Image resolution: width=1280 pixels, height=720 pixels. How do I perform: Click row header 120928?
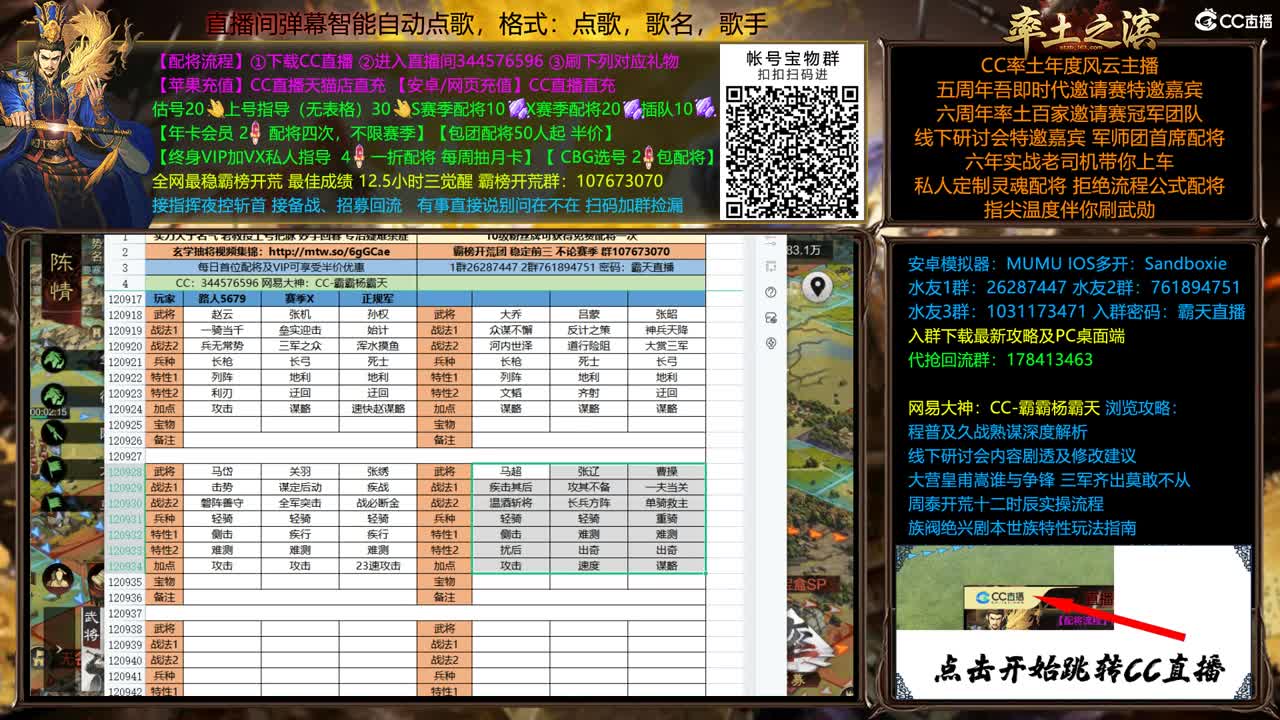[x=125, y=471]
